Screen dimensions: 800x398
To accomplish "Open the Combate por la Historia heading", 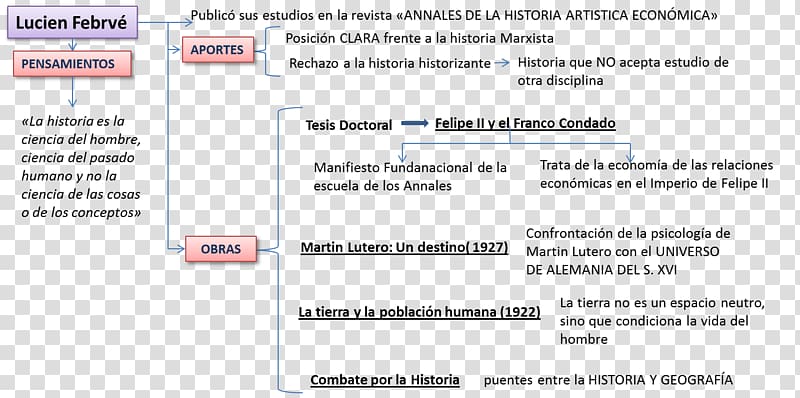I will 385,380.
